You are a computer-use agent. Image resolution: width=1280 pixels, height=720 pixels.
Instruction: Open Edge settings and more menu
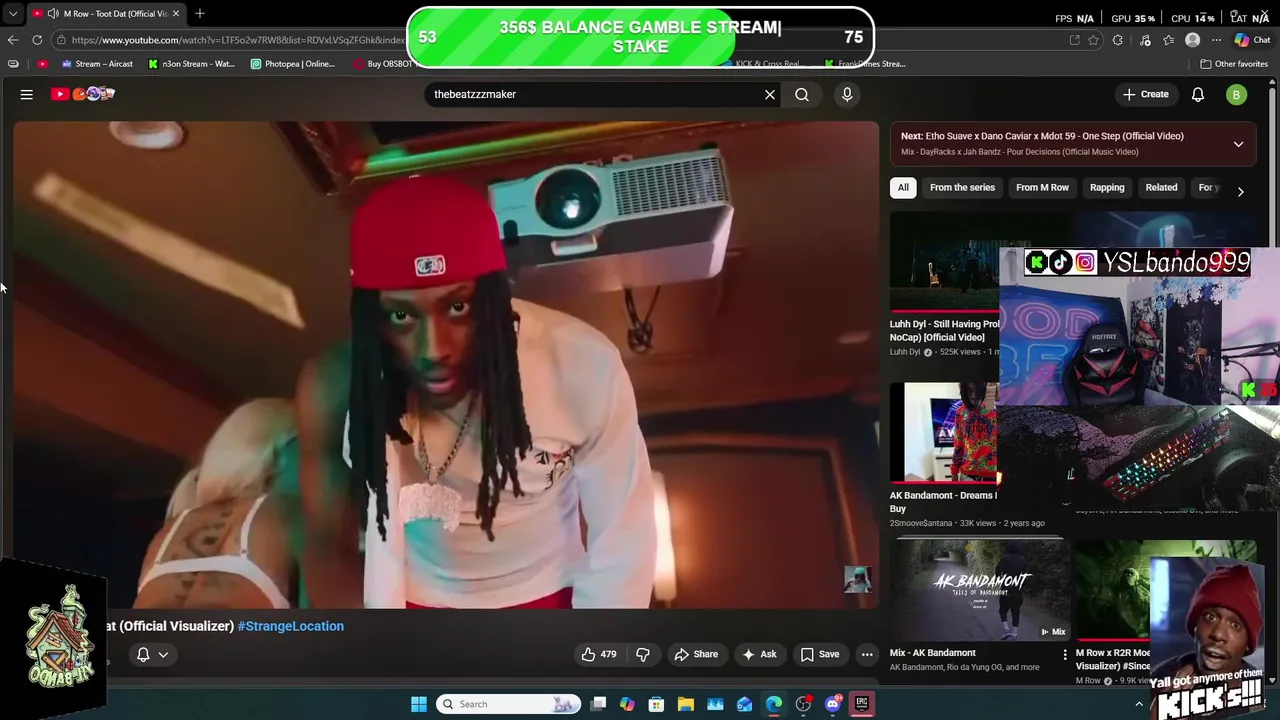coord(1216,40)
